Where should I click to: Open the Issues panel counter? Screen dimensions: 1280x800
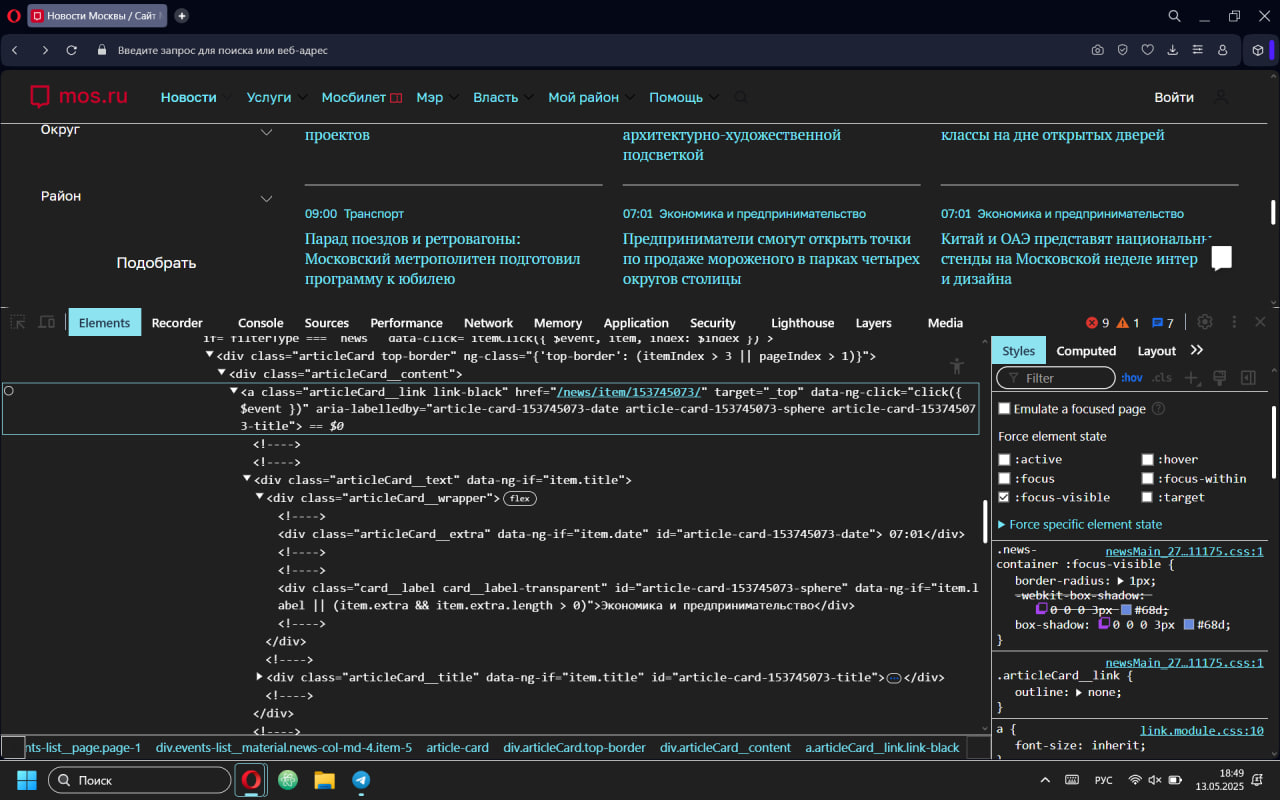[1162, 322]
